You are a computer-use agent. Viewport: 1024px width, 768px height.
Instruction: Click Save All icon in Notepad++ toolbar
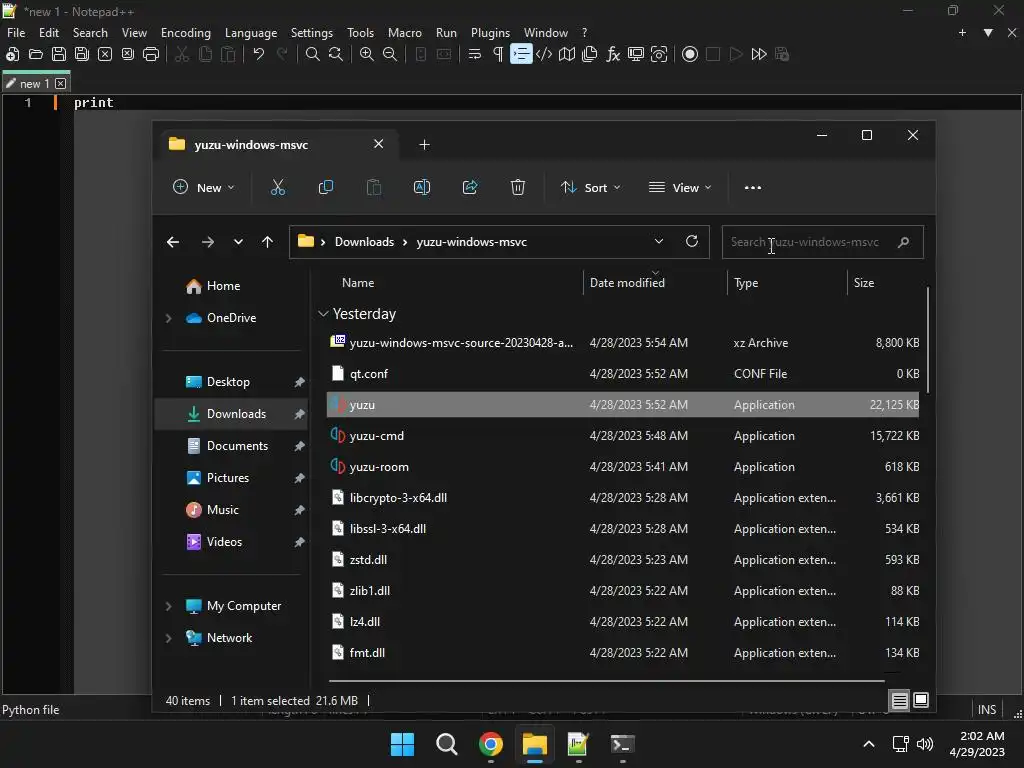(82, 54)
